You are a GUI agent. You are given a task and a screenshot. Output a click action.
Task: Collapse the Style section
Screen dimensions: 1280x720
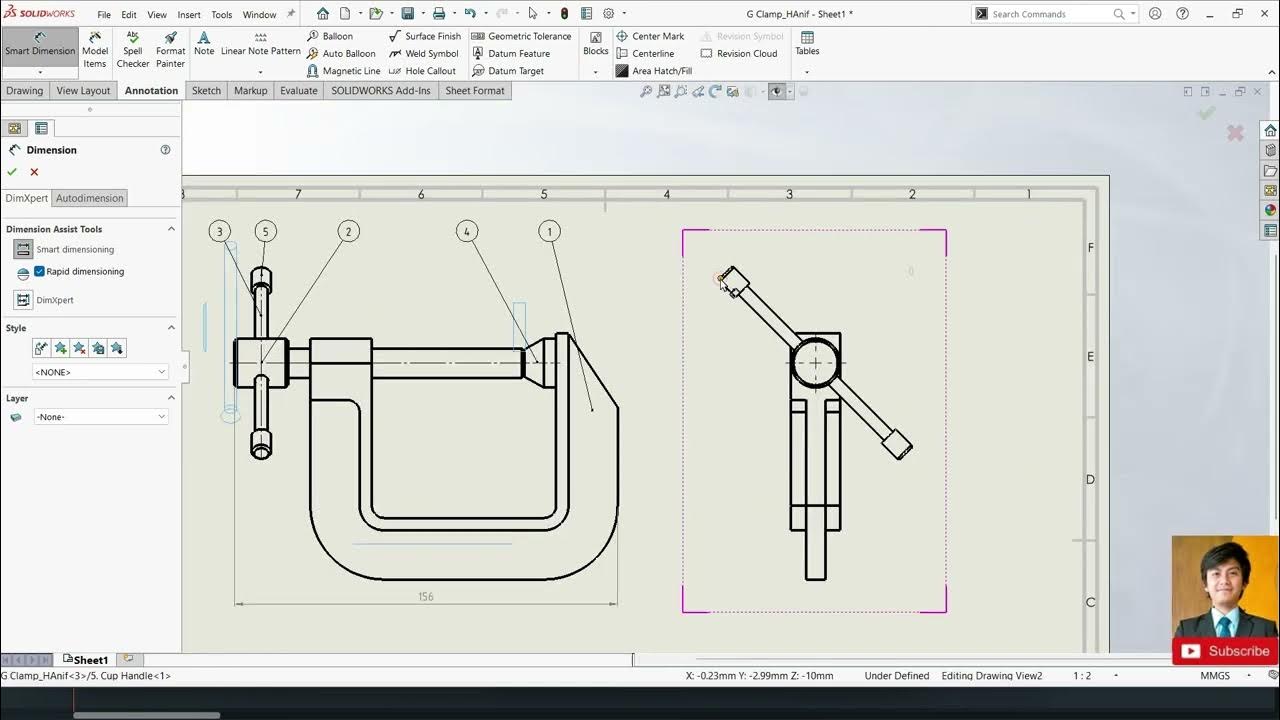coord(171,328)
